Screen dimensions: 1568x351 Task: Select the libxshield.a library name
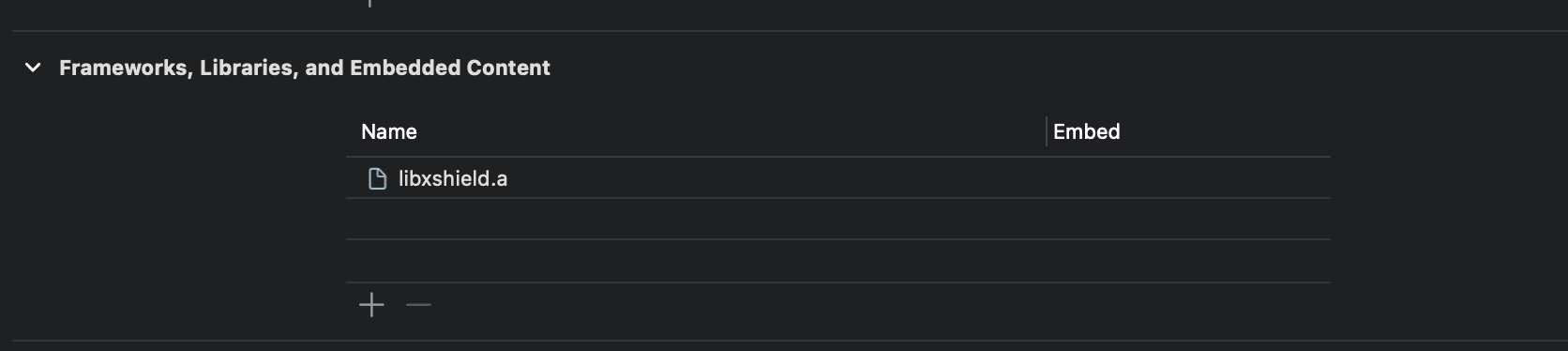(453, 178)
